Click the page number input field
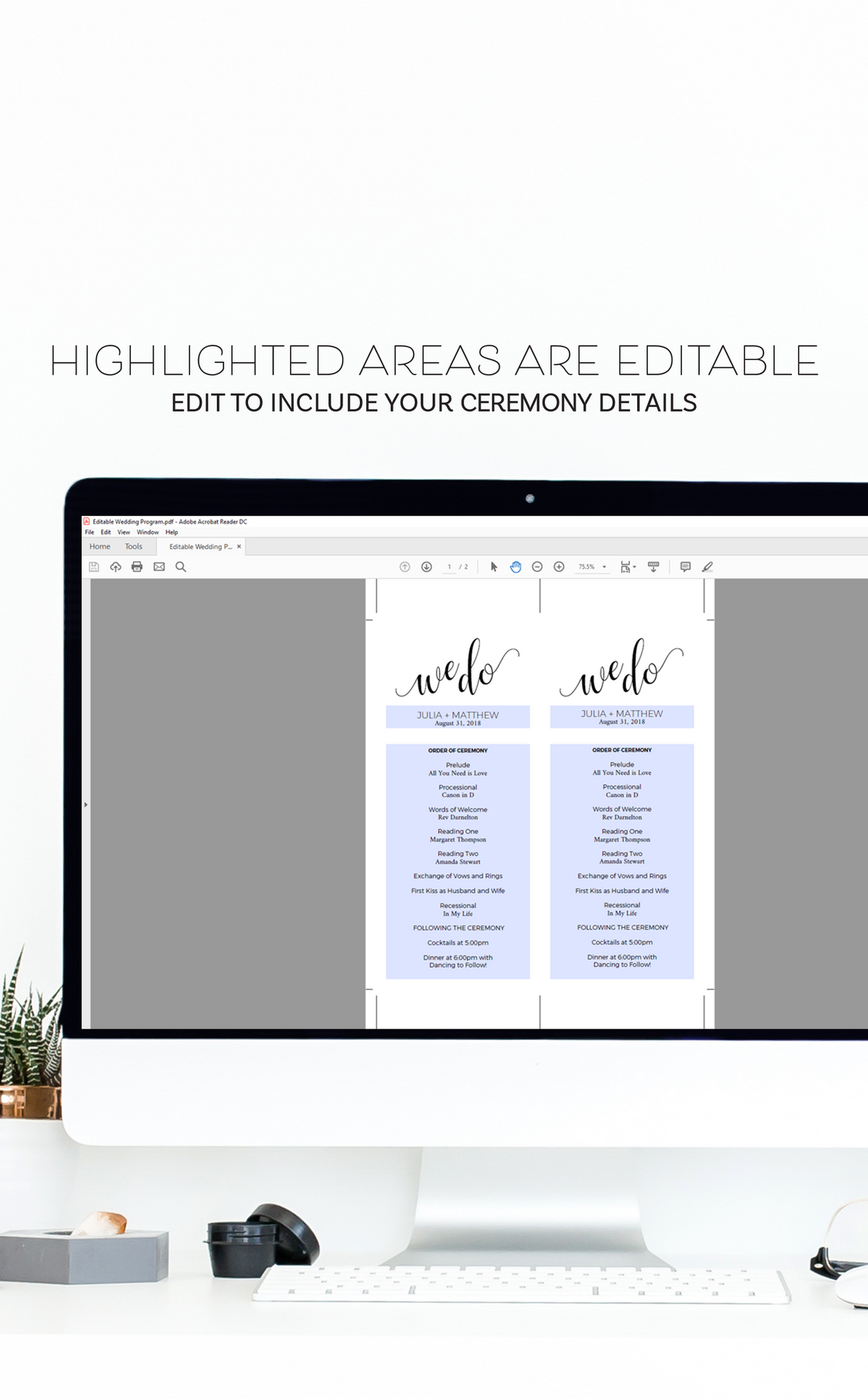 (x=449, y=567)
